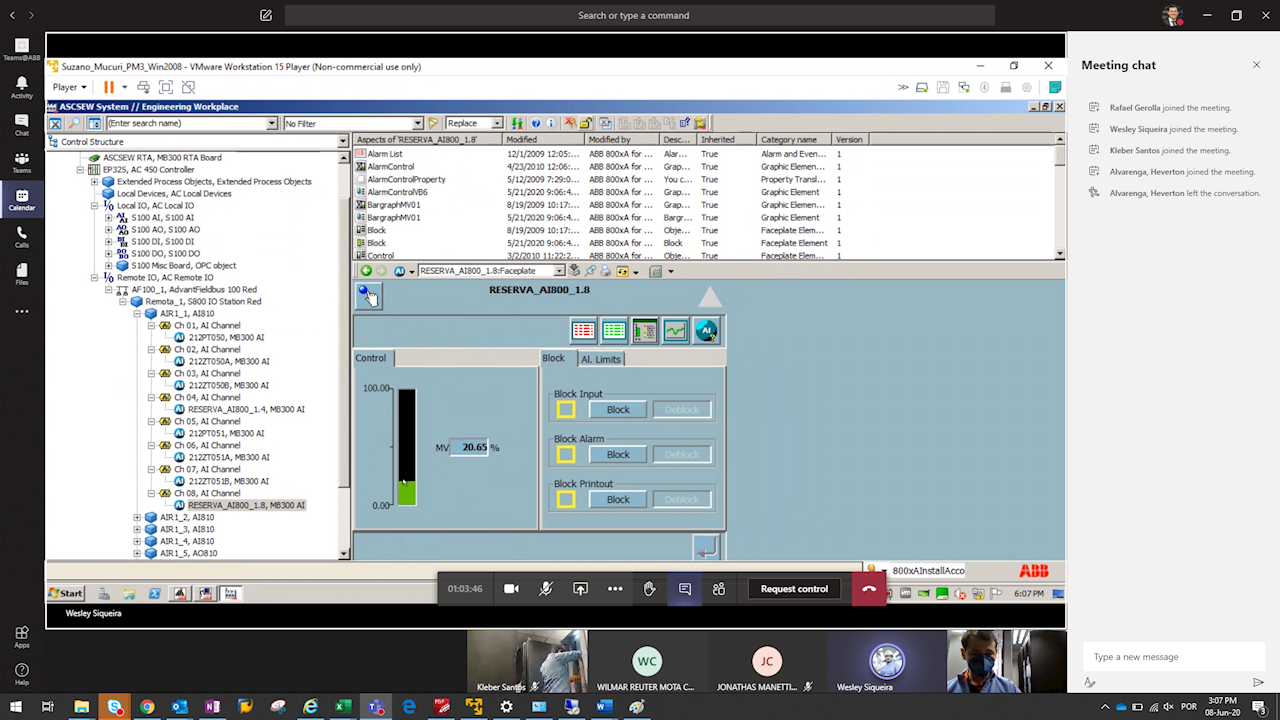Switch to the Al. Limits tab

pos(600,359)
